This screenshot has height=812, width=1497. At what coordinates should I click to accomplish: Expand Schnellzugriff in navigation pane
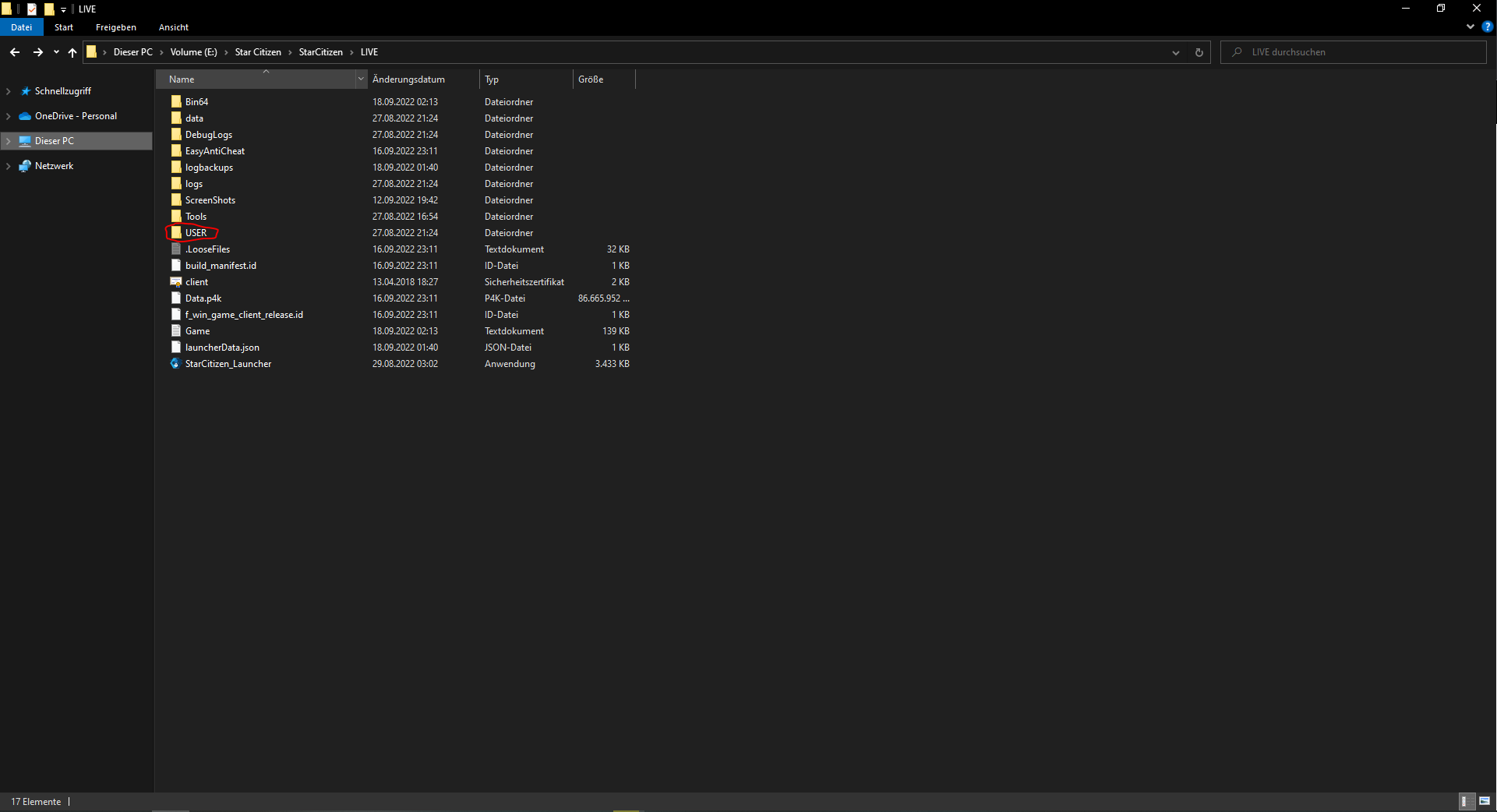pyautogui.click(x=9, y=91)
